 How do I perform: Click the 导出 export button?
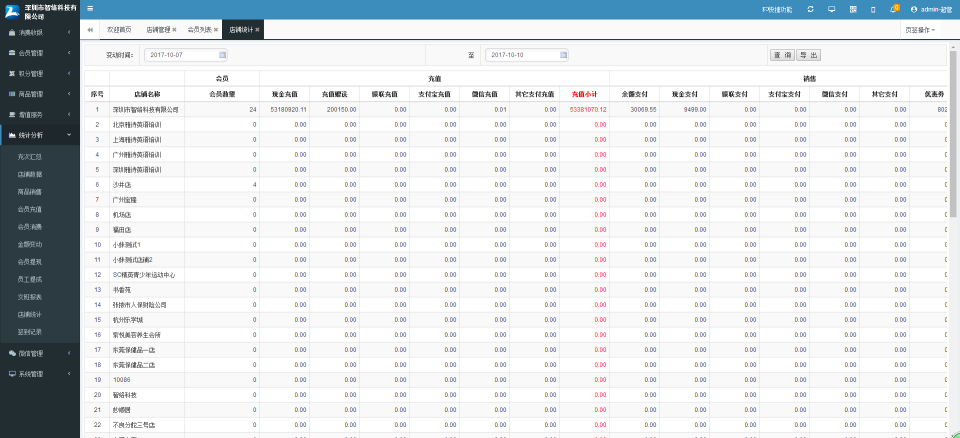point(808,55)
